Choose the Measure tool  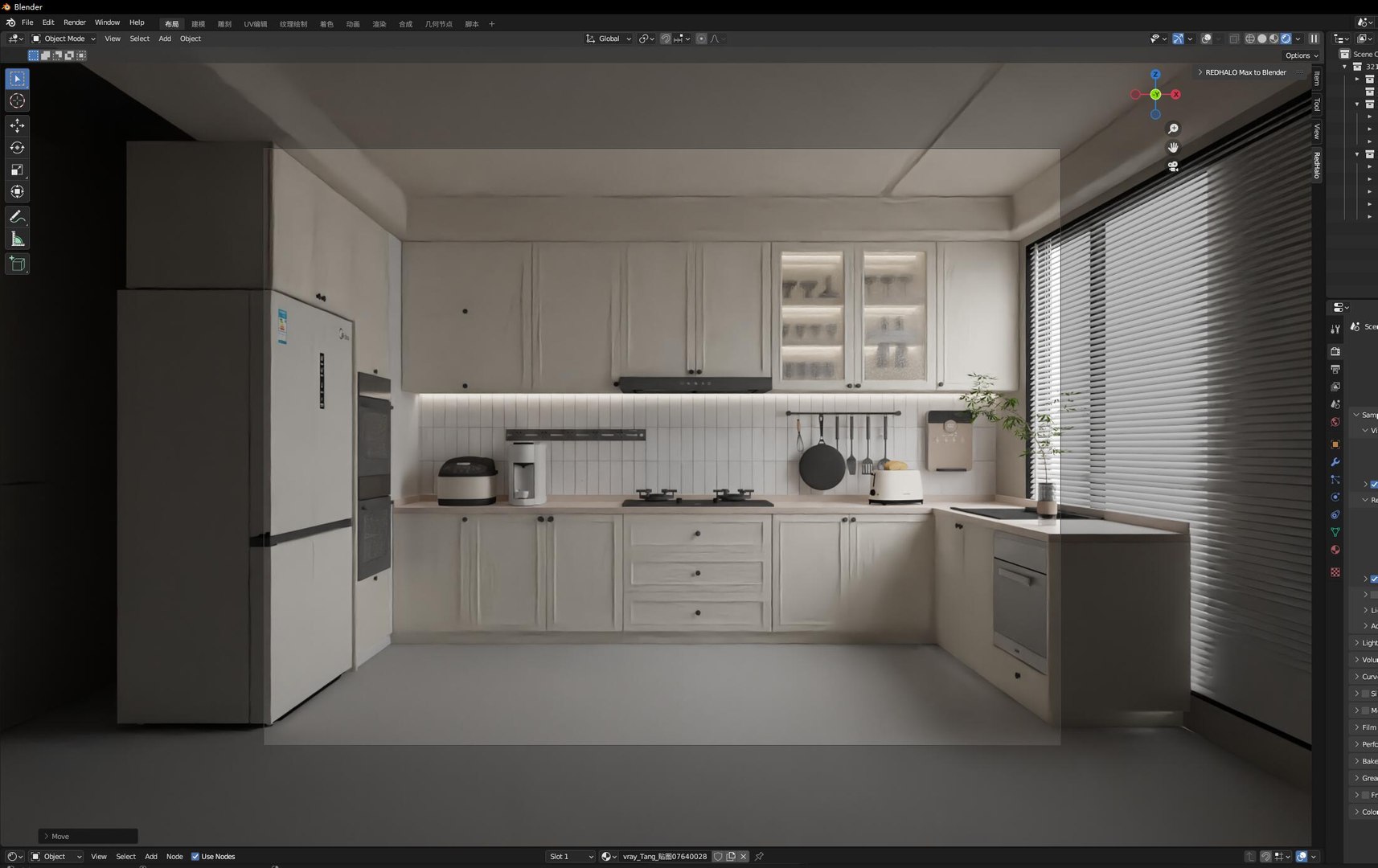coord(17,239)
